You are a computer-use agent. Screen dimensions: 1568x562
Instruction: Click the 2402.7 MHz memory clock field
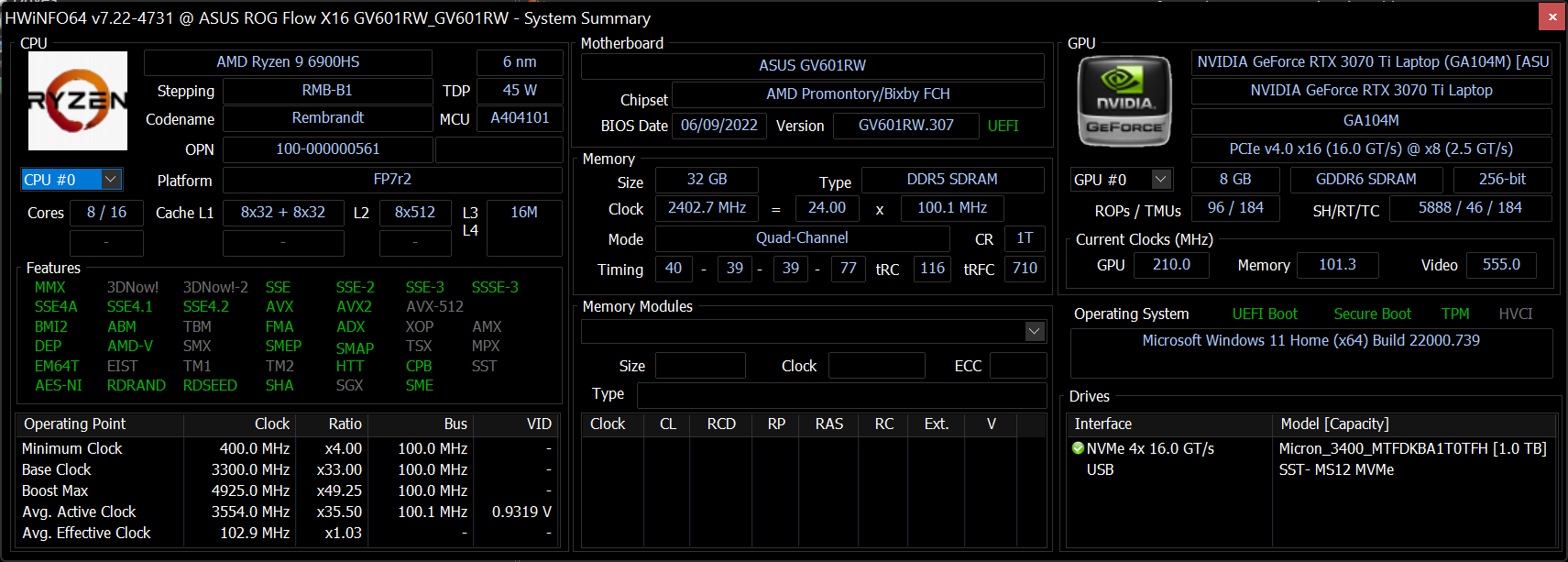point(707,208)
